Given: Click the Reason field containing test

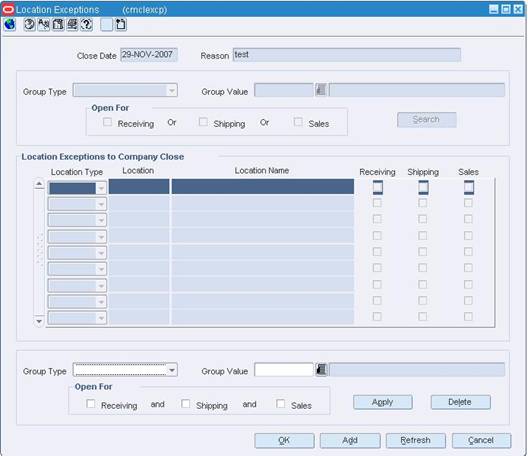Looking at the screenshot, I should [346, 55].
